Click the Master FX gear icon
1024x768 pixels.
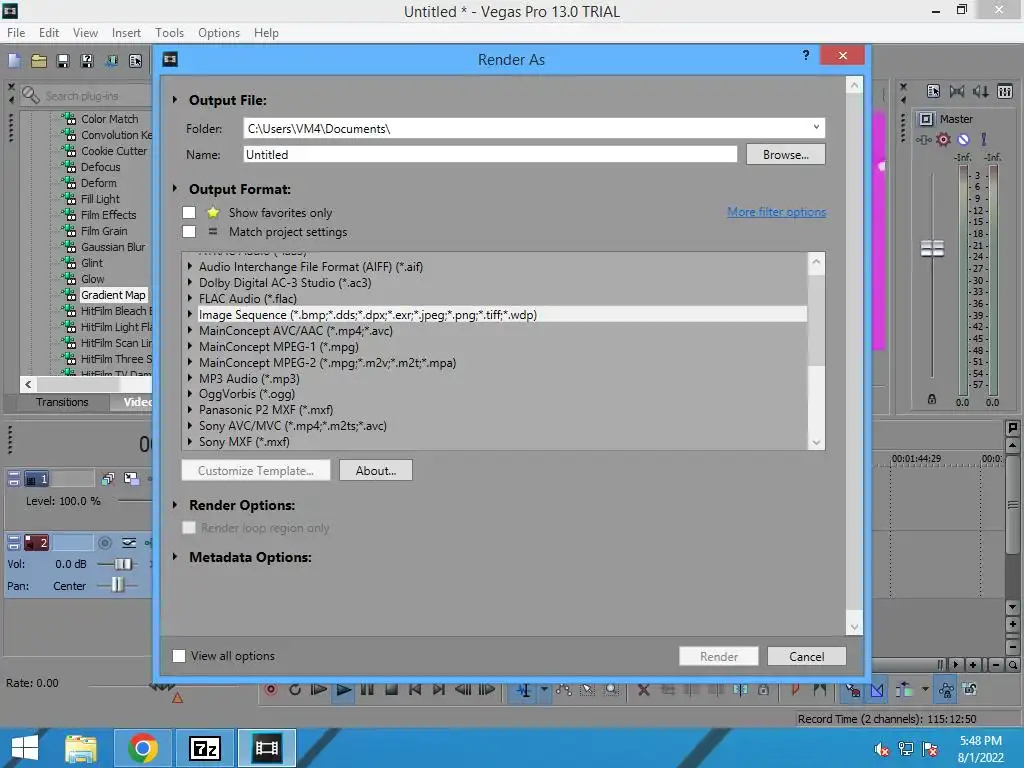coord(943,139)
